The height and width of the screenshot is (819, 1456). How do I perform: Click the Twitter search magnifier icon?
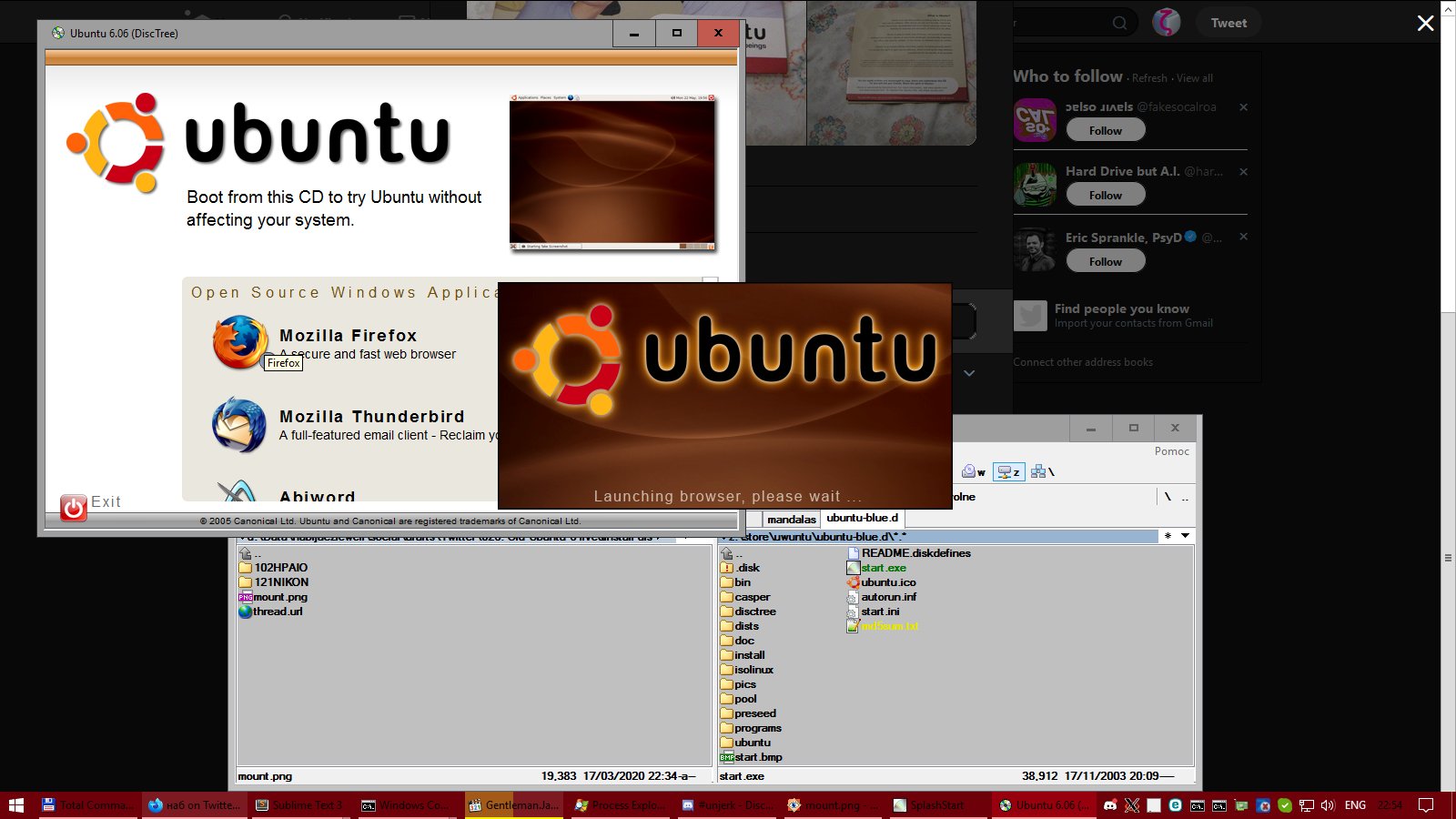[x=1119, y=24]
